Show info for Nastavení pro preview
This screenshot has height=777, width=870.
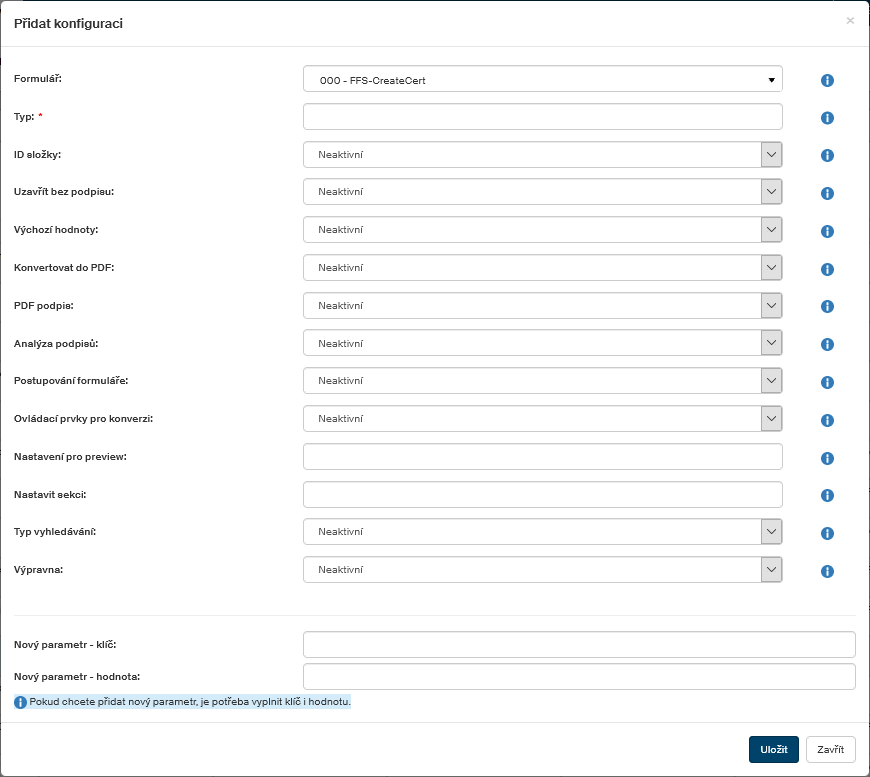827,459
